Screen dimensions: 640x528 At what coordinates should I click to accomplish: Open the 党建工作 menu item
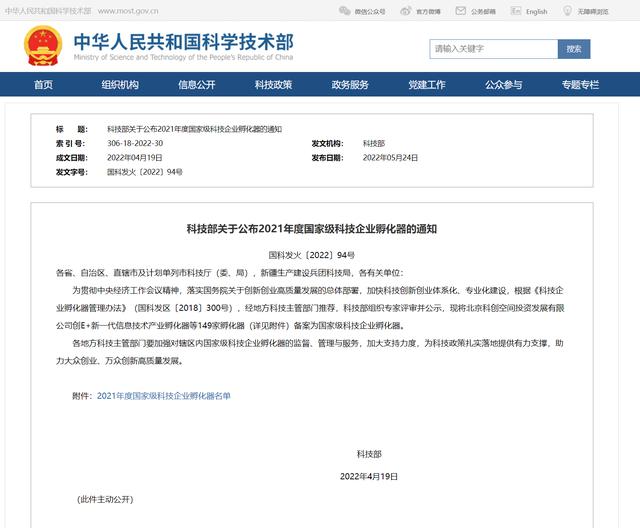point(427,84)
